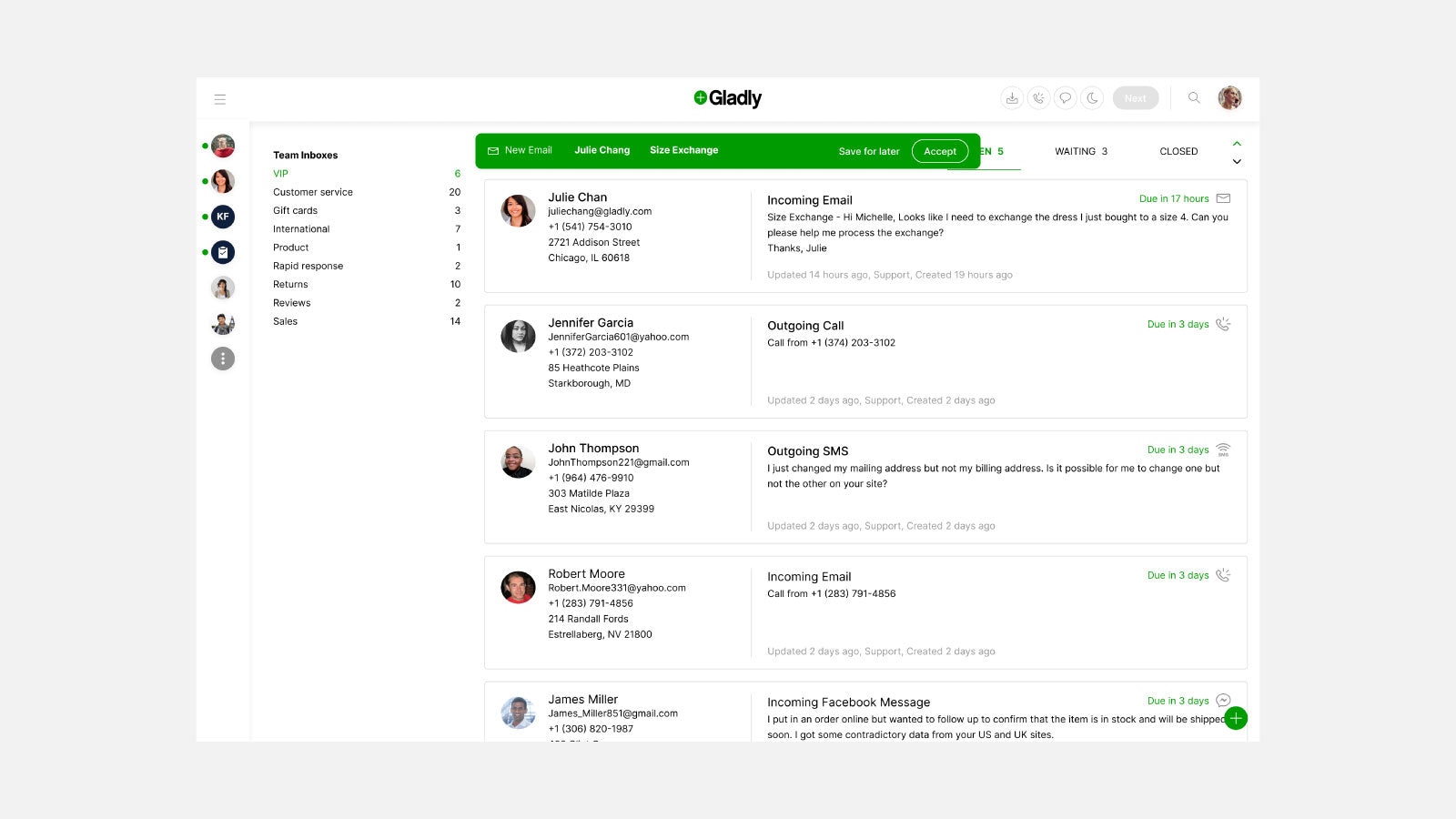Click Julie Chan's profile photo
The image size is (1456, 819).
click(518, 210)
